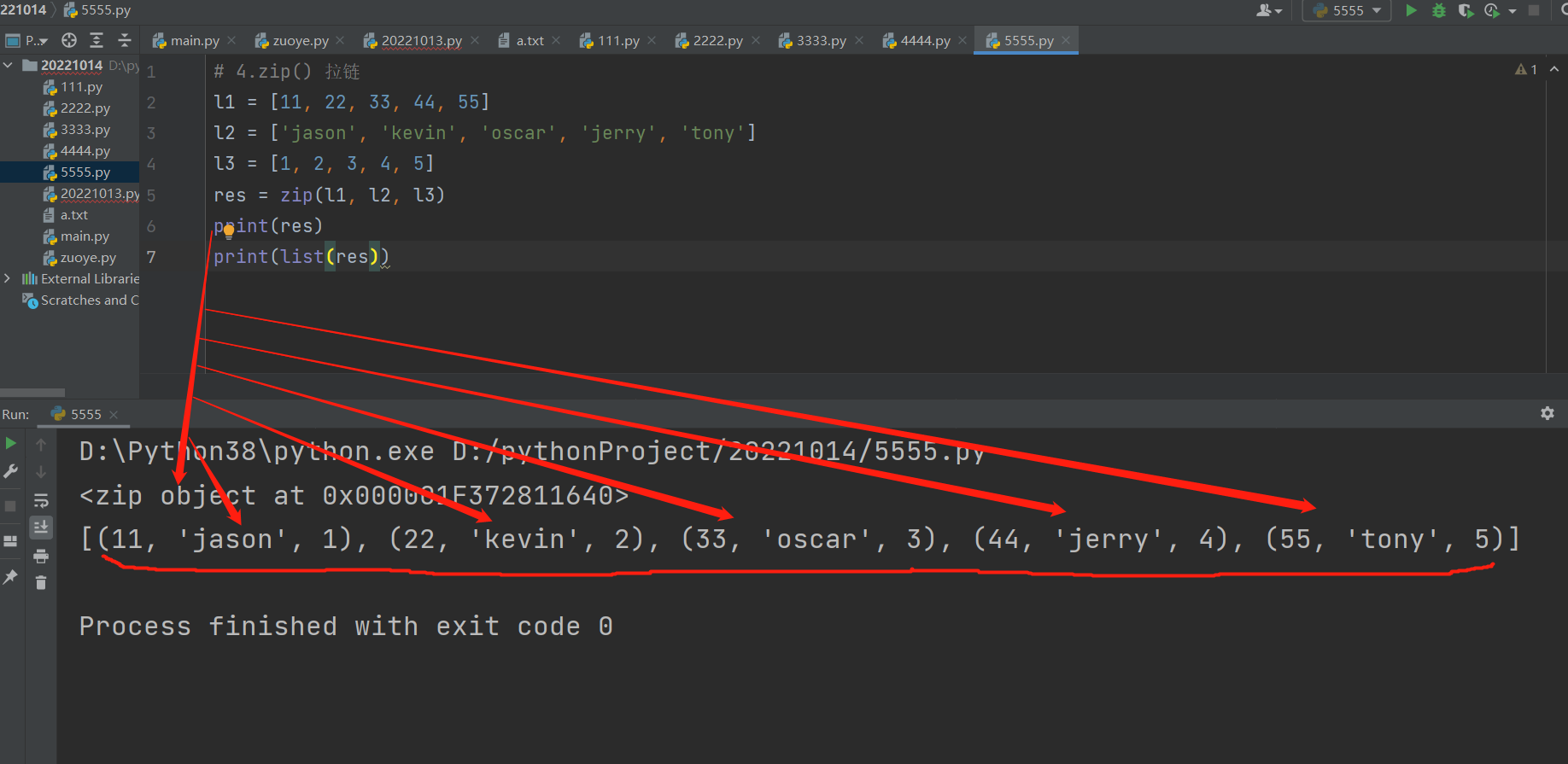Click the yellow intention bulb on line 6

228,230
